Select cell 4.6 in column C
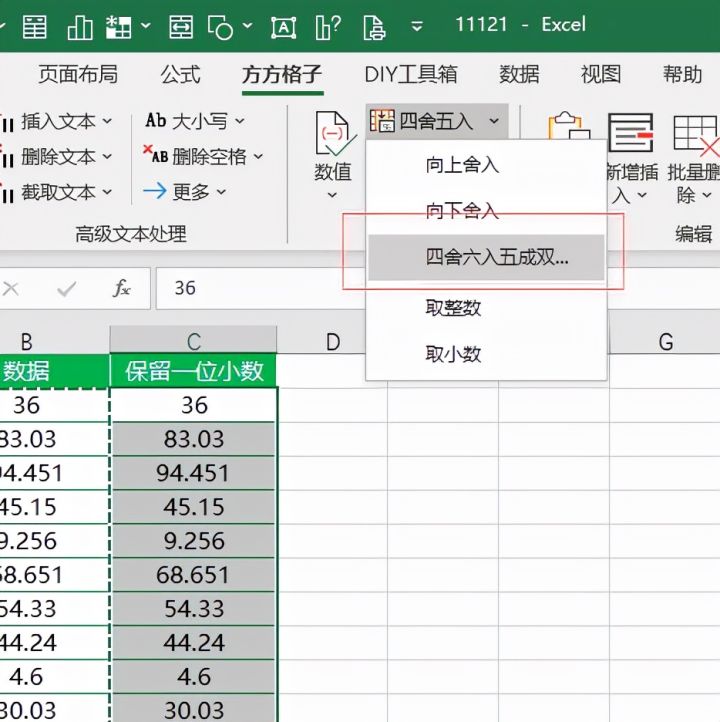Viewport: 720px width, 722px height. point(194,677)
